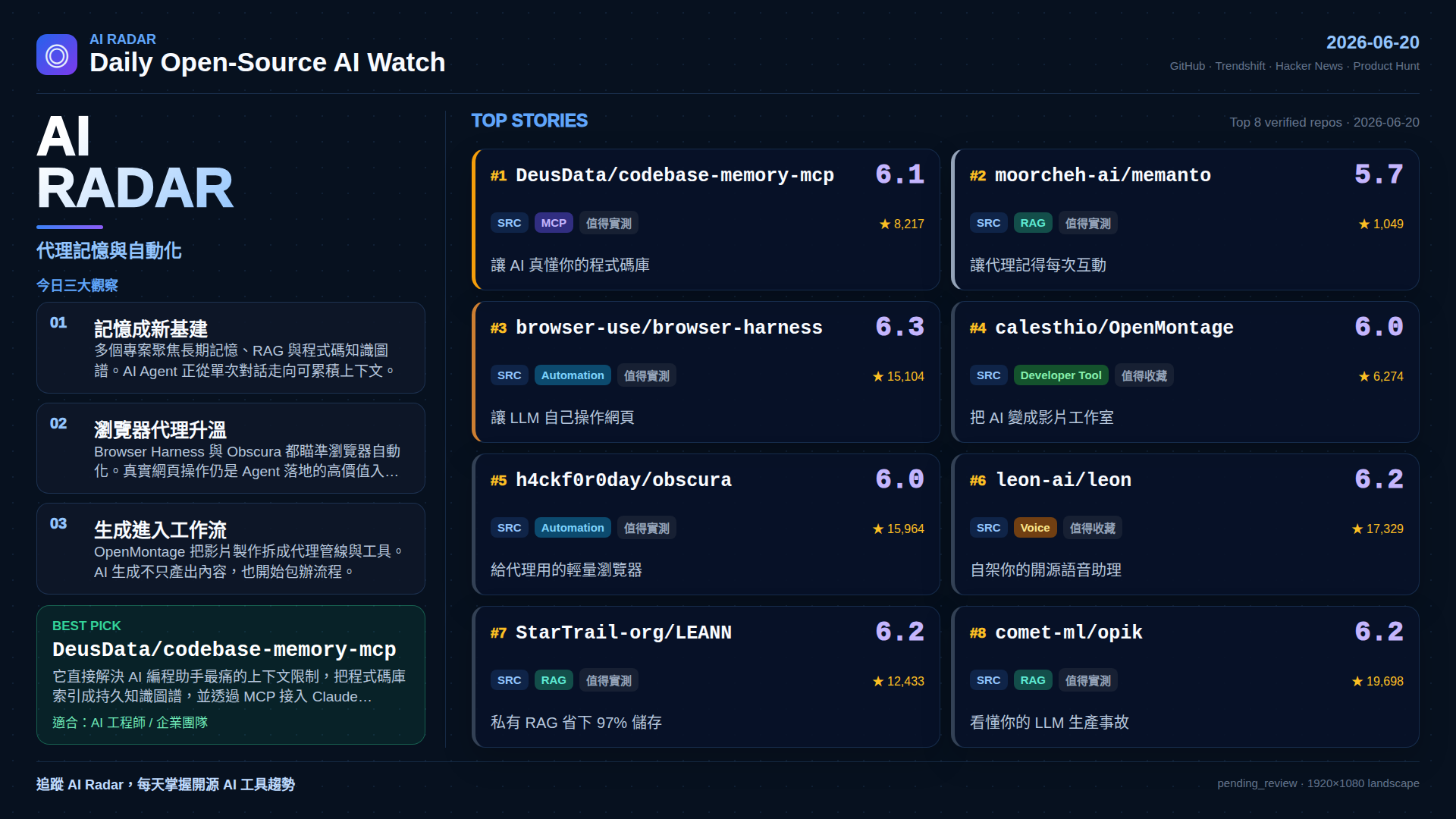The width and height of the screenshot is (1456, 819).
Task: Click 值得收藏 tag on OpenMontage card
Action: 1144,375
